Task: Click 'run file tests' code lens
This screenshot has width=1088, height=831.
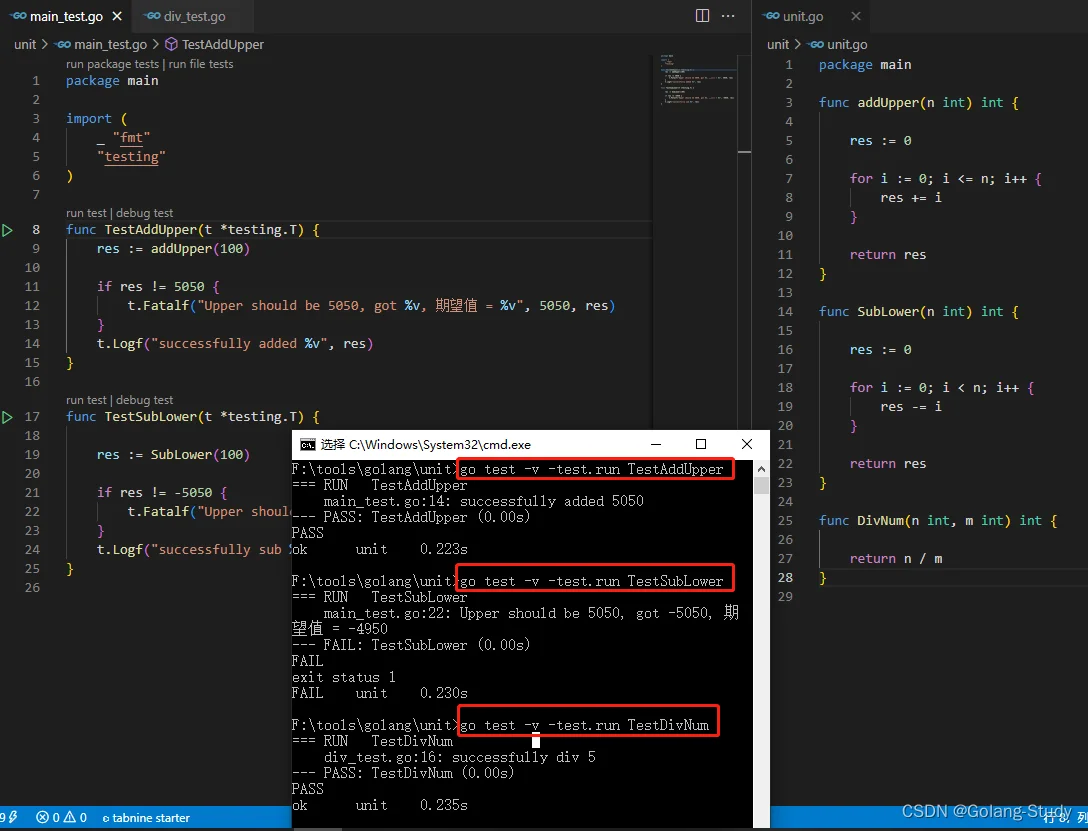Action: tap(201, 64)
